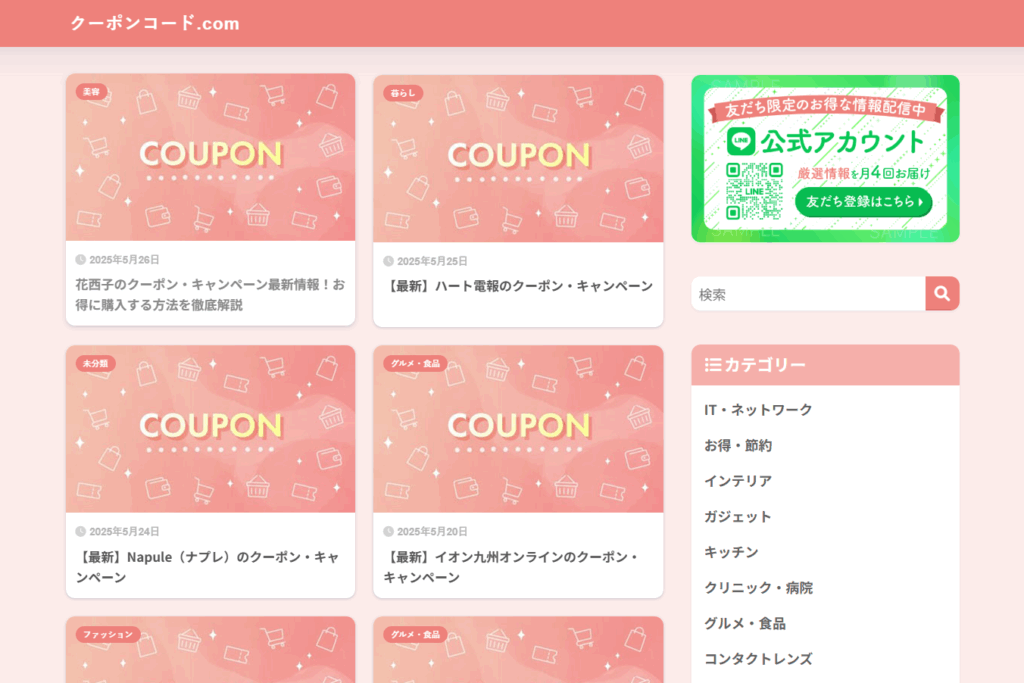Open the イオン九州オンライン coupon article title
The height and width of the screenshot is (683, 1024).
coord(511,567)
